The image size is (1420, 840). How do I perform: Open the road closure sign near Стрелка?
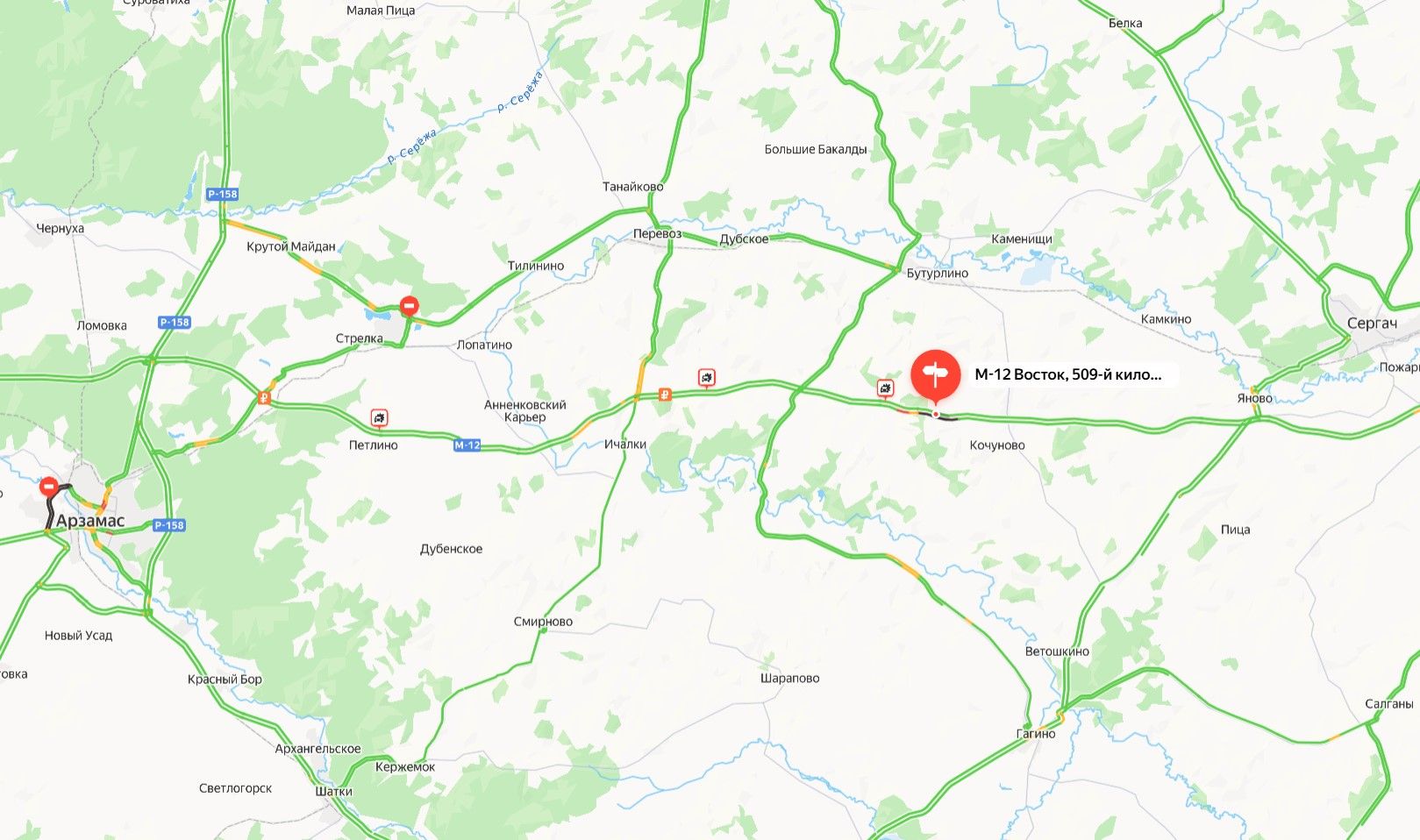pyautogui.click(x=410, y=306)
